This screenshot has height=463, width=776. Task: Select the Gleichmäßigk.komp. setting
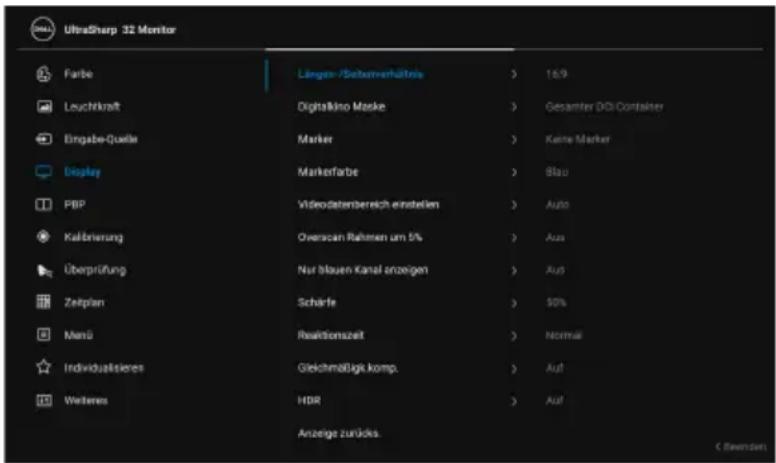click(x=348, y=368)
